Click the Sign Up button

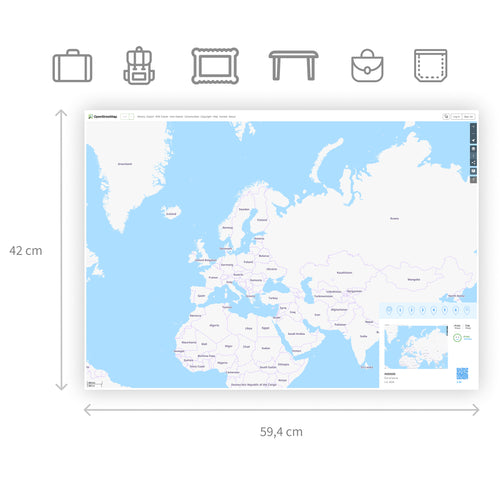(468, 117)
